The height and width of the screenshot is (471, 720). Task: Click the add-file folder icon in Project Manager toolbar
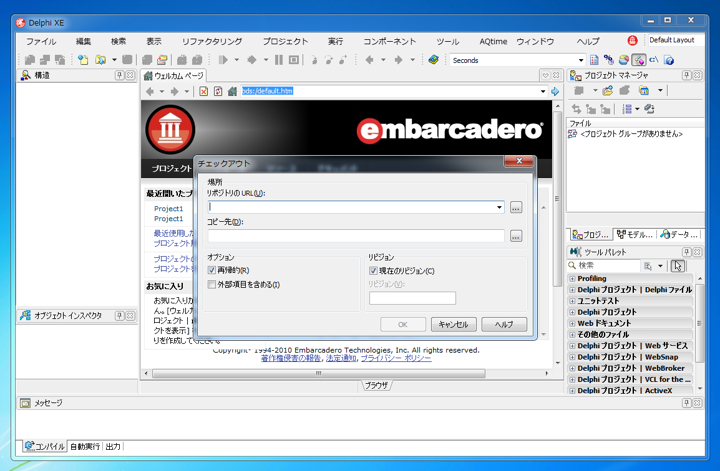pos(608,90)
